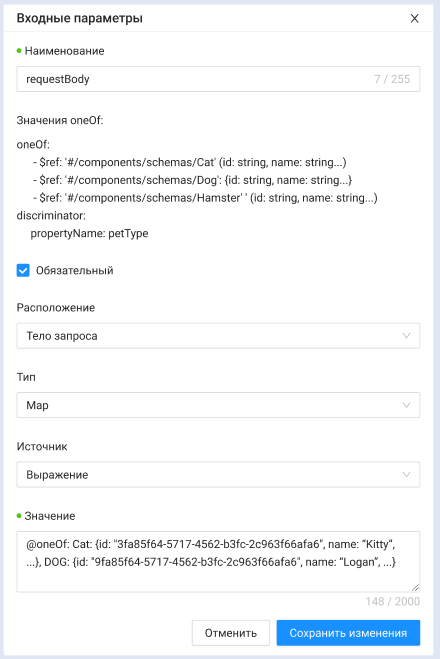
Task: Click the chevron arrow beside Тело запроса
Action: (406, 336)
